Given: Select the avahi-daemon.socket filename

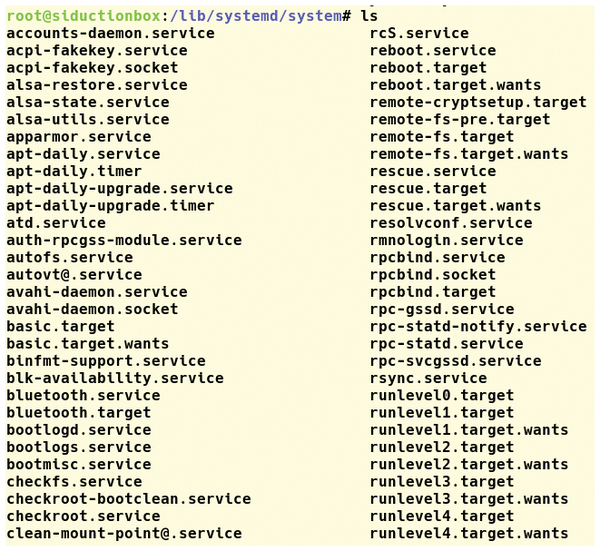Looking at the screenshot, I should tap(92, 309).
